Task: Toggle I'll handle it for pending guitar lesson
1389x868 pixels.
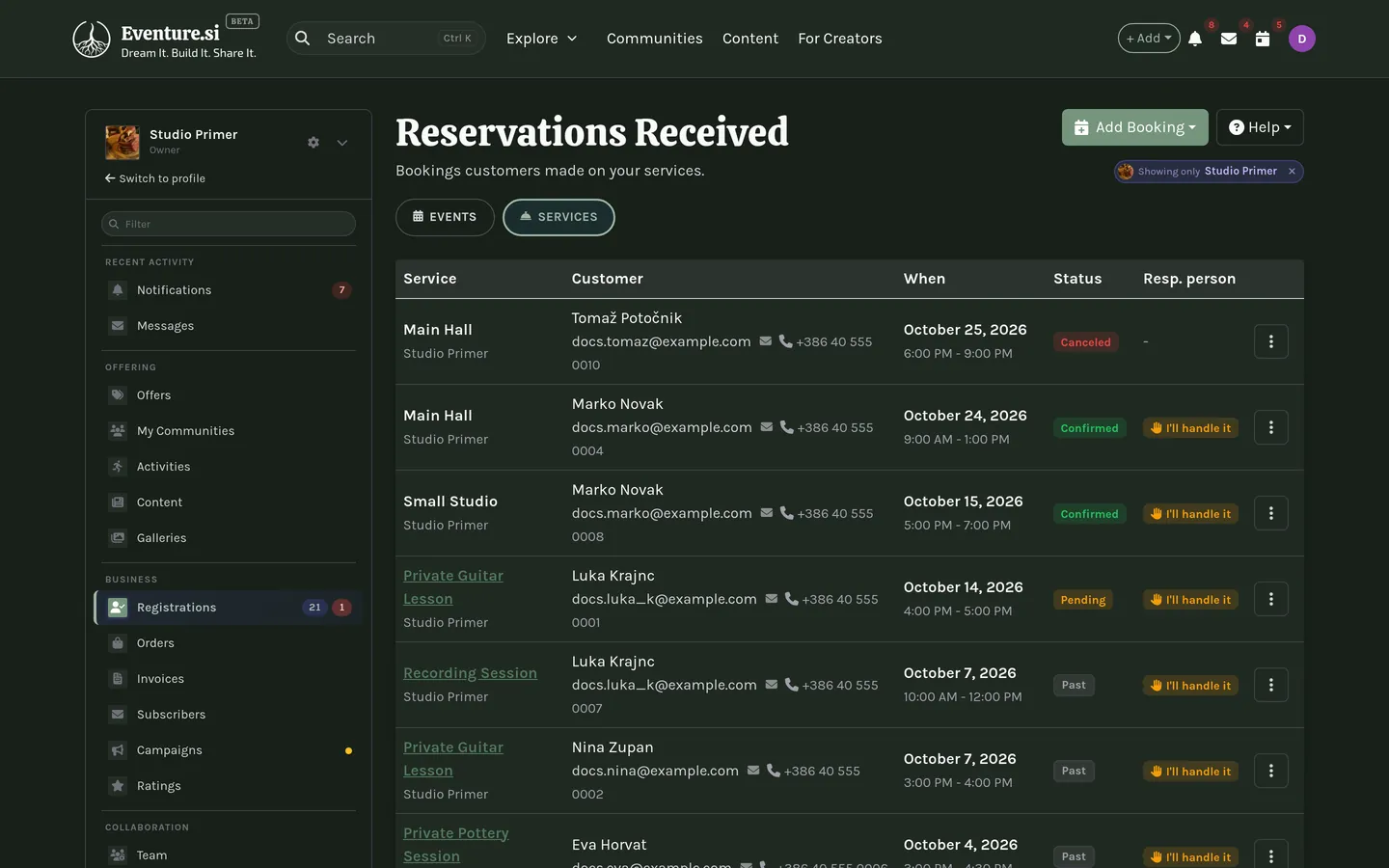Action: (x=1190, y=600)
